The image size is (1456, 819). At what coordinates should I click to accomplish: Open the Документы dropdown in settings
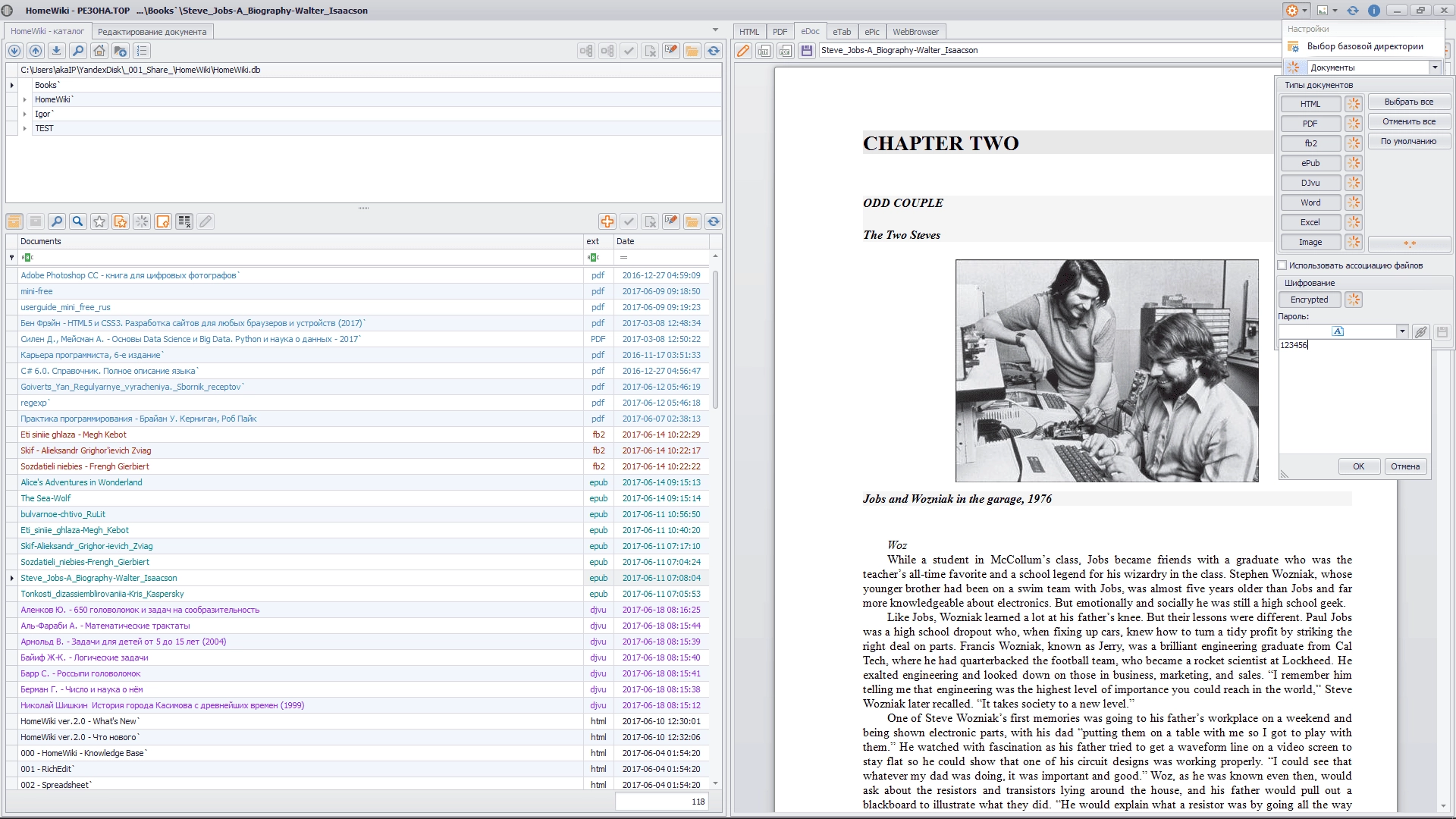tap(1435, 67)
